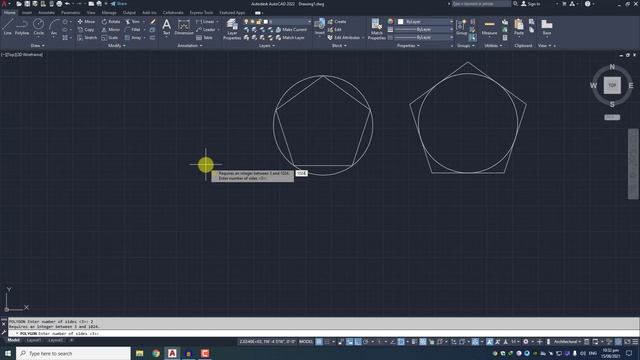This screenshot has height=360, width=640.
Task: Switch to the Annotate ribbon tab
Action: pos(46,13)
